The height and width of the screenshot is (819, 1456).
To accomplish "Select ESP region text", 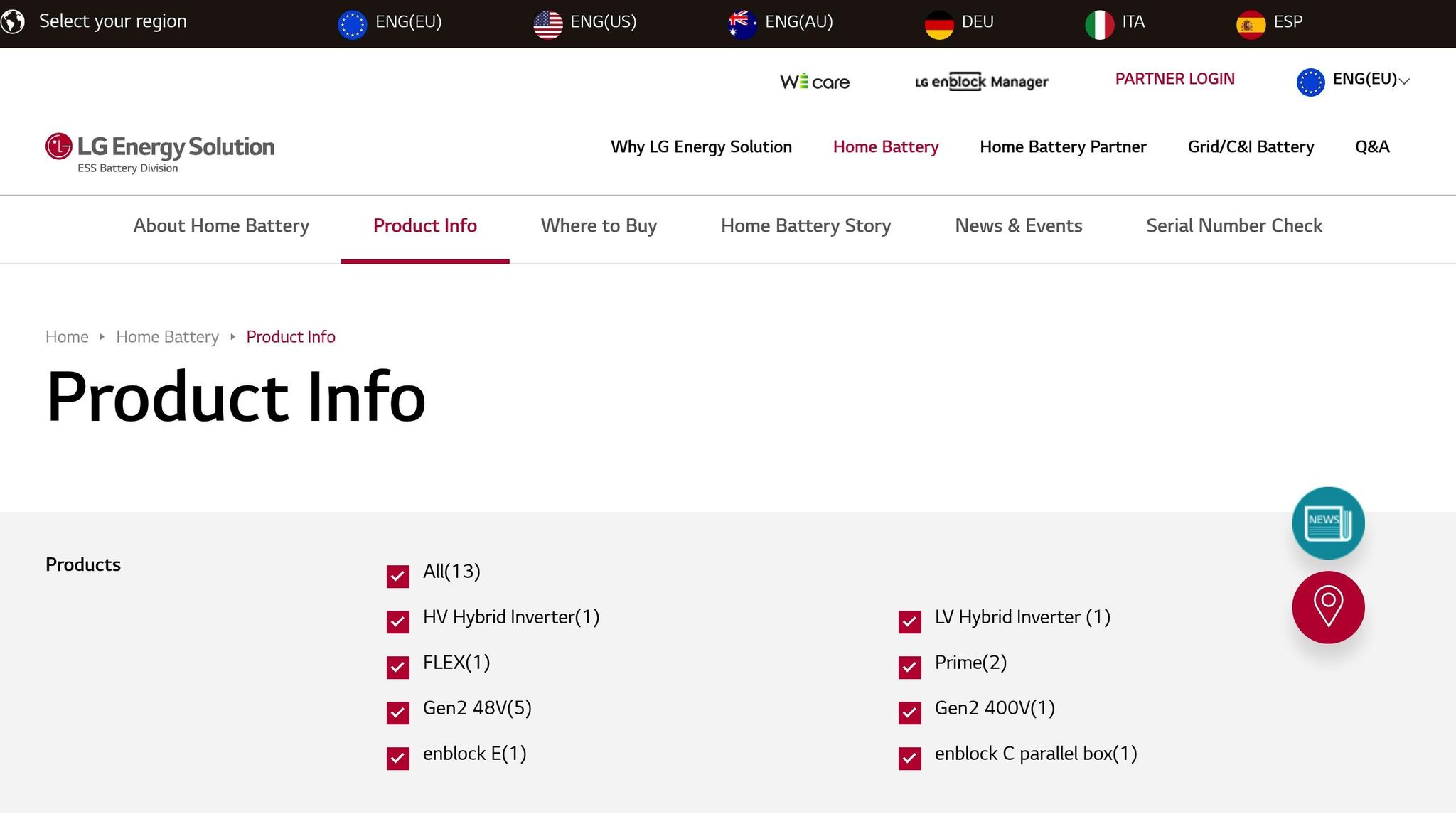I will 1288,22.
